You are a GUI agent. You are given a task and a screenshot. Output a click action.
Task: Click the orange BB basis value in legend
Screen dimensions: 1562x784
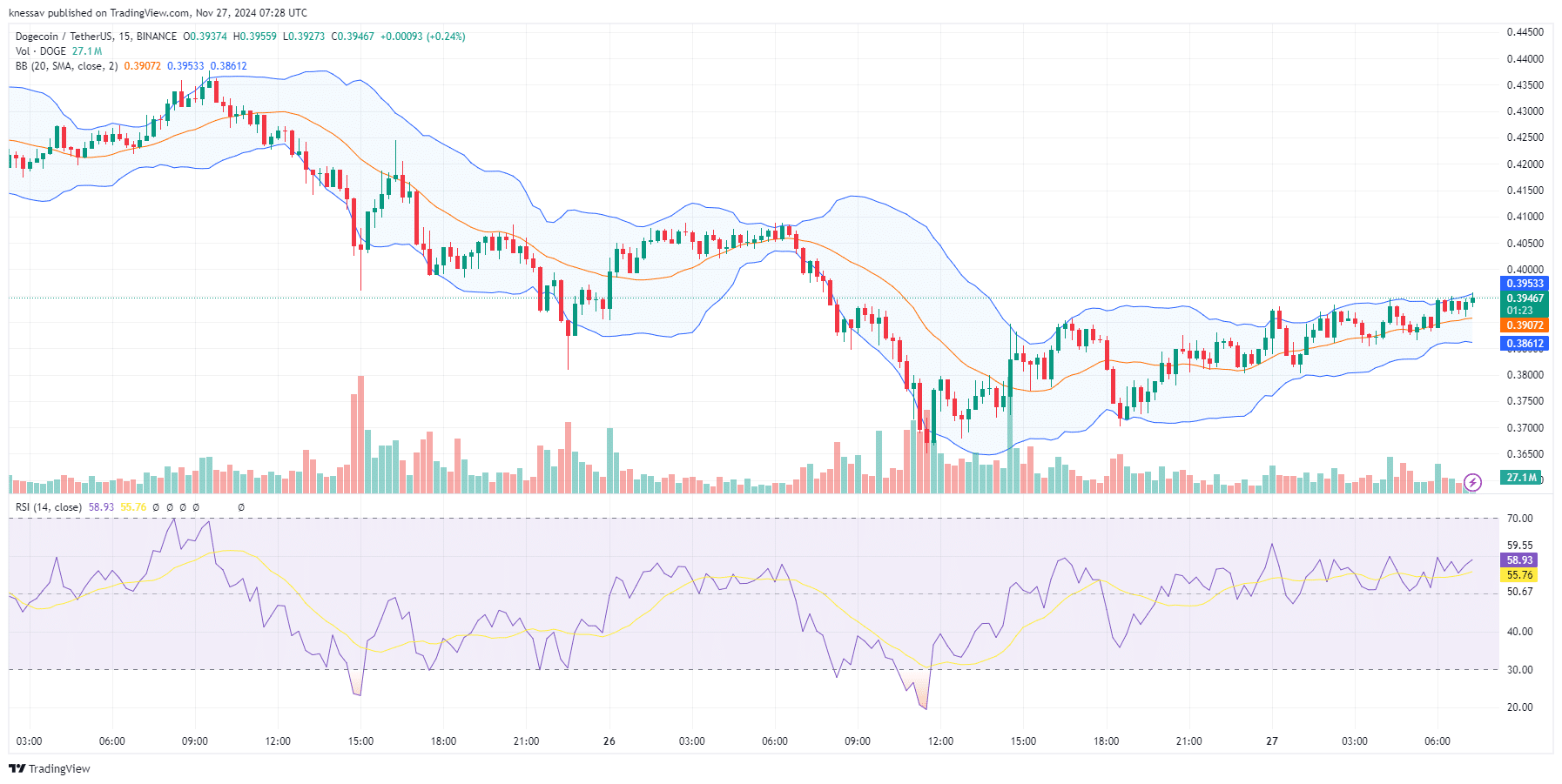coord(142,66)
